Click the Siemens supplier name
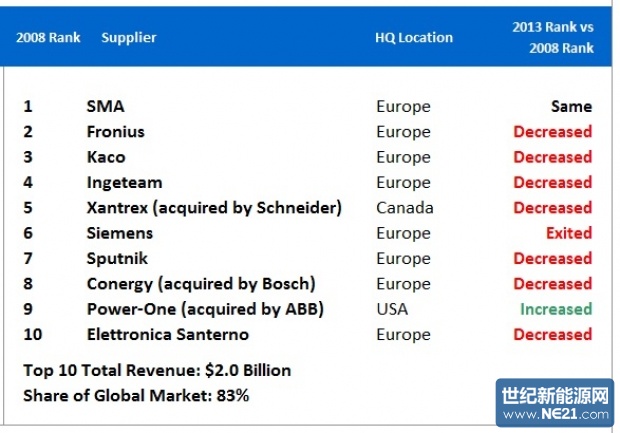The image size is (620, 433). pyautogui.click(x=119, y=233)
